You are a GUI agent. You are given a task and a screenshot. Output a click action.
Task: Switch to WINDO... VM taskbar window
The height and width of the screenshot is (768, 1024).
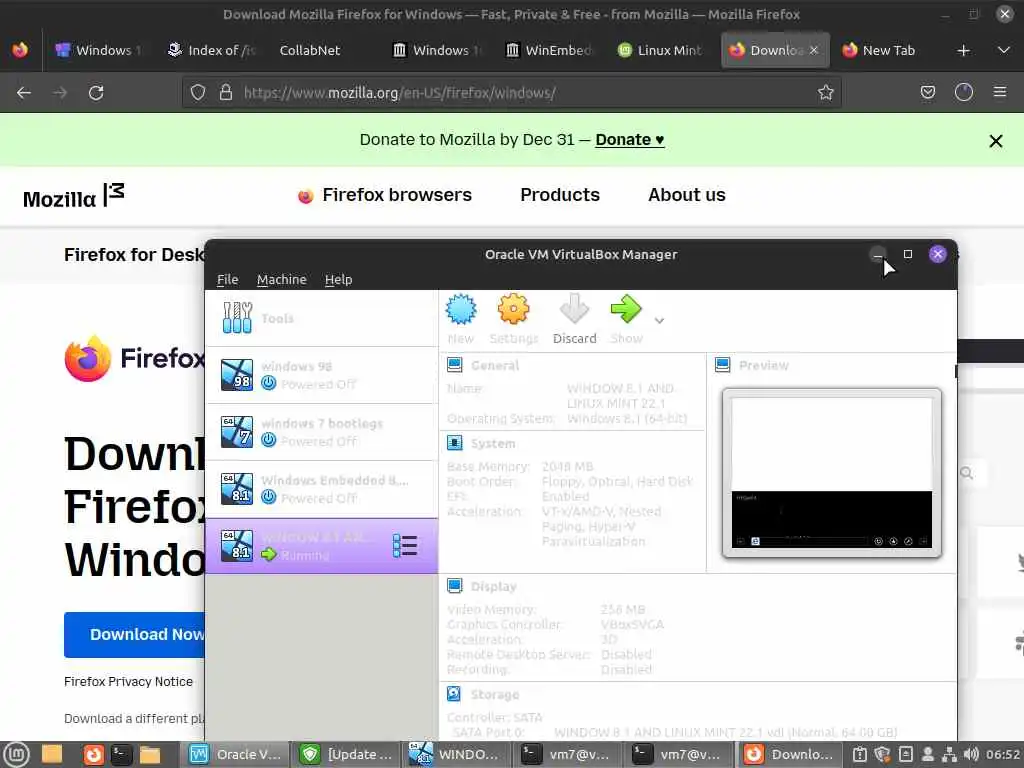click(x=456, y=755)
